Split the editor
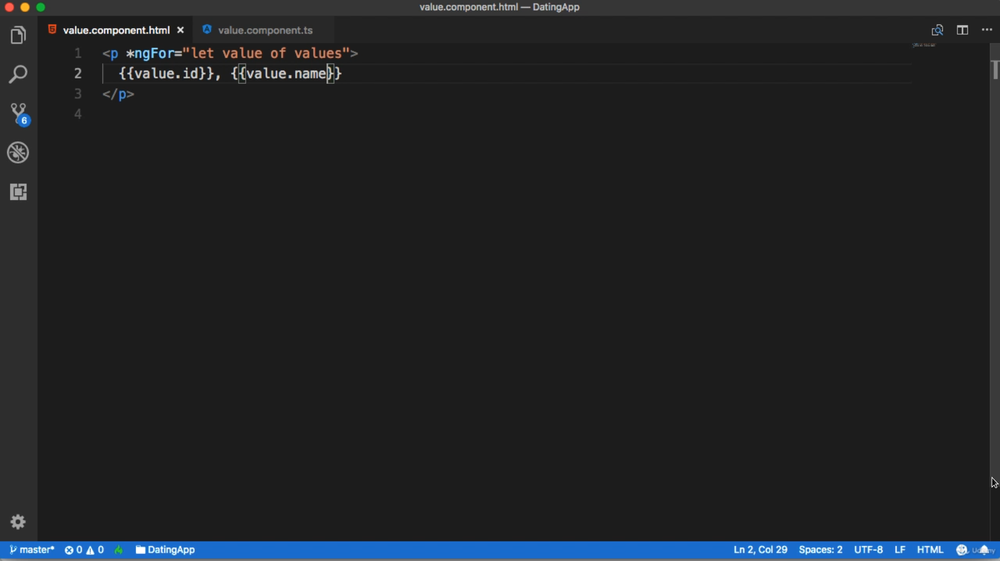The height and width of the screenshot is (561, 1000). click(x=962, y=30)
